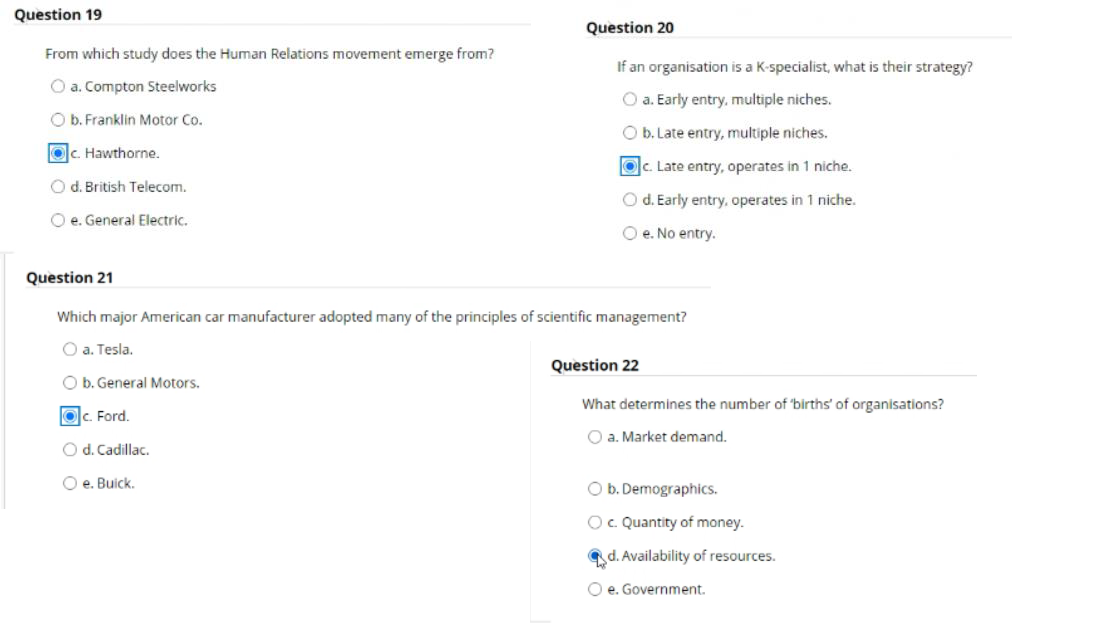Select answer b. Franklin Motor Co.
Viewport: 1110px width, 623px height.
57,119
